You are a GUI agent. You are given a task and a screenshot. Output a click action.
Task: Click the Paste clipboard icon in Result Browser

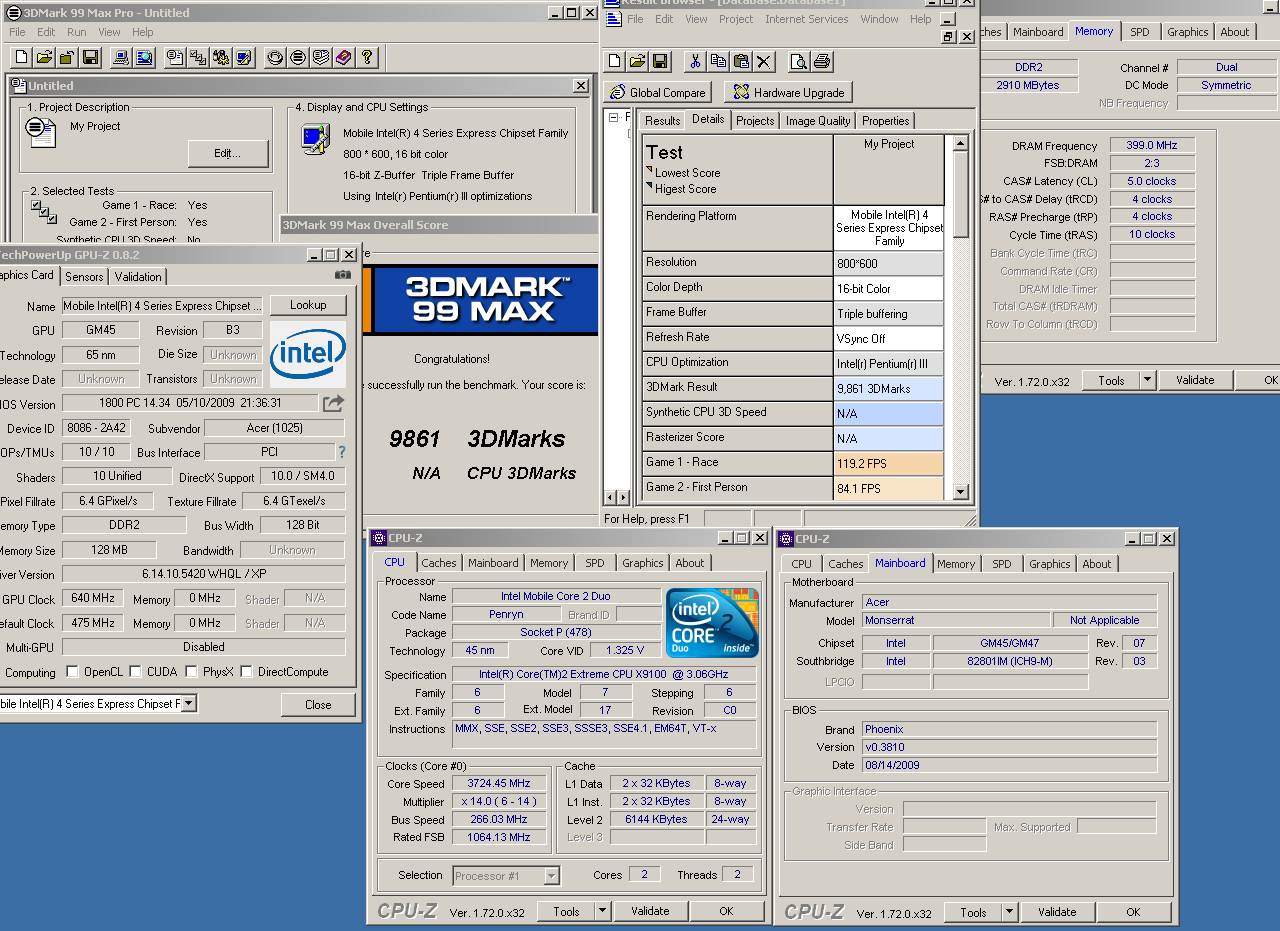[x=741, y=62]
